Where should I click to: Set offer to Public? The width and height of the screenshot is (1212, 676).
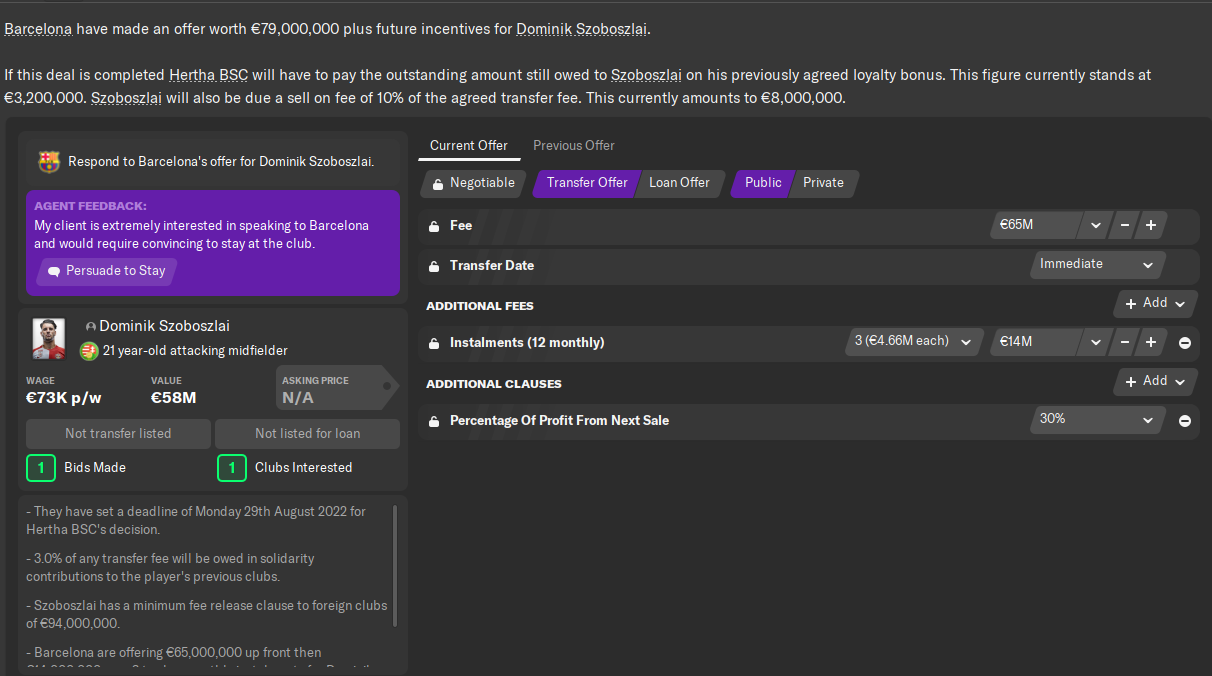point(762,183)
